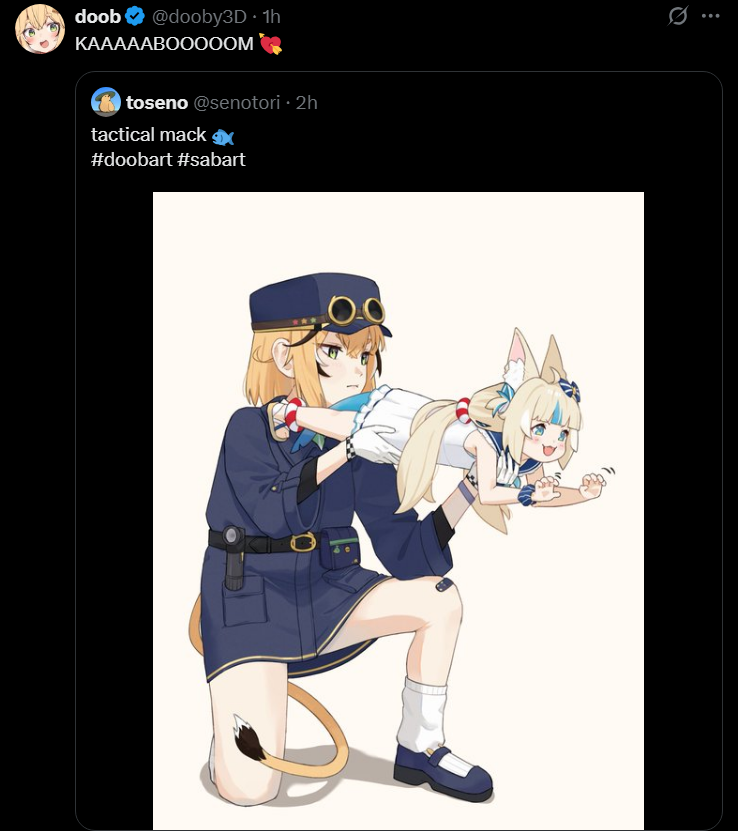The image size is (738, 831).
Task: Open the three-dot more options menu
Action: click(x=710, y=16)
